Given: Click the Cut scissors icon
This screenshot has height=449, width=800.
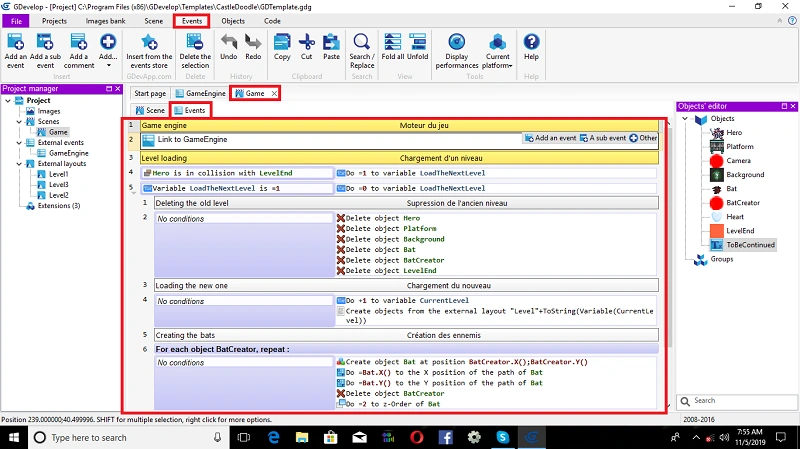Looking at the screenshot, I should [x=307, y=42].
